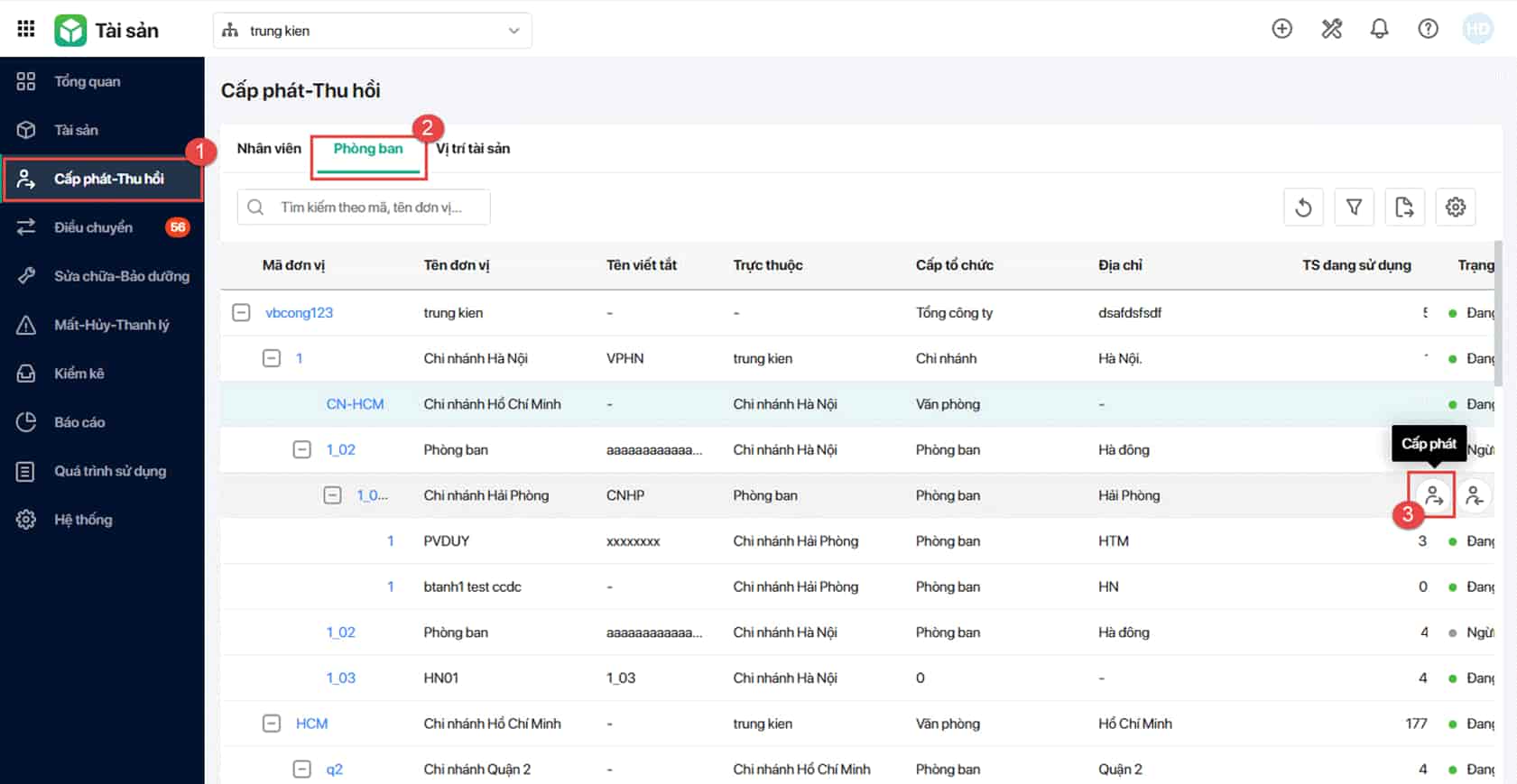
Task: Click Mã đơn vị column header
Action: point(293,265)
